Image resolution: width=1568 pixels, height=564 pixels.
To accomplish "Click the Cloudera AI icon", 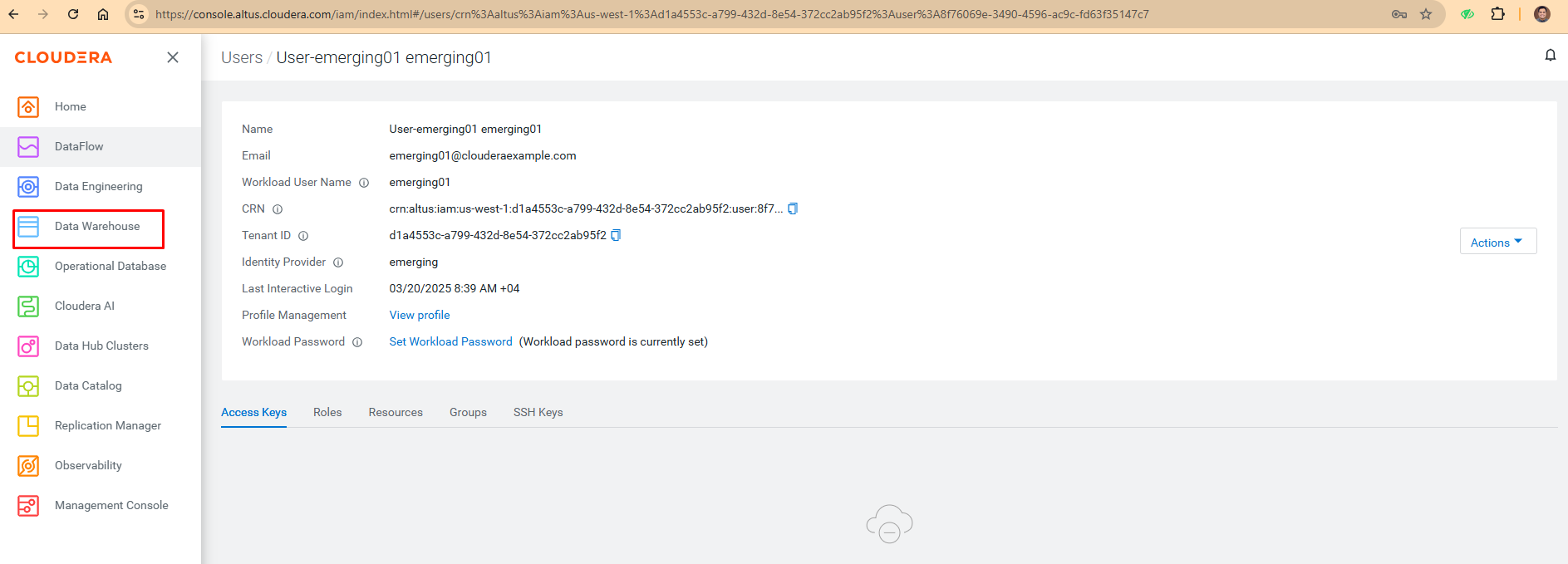I will pos(28,307).
